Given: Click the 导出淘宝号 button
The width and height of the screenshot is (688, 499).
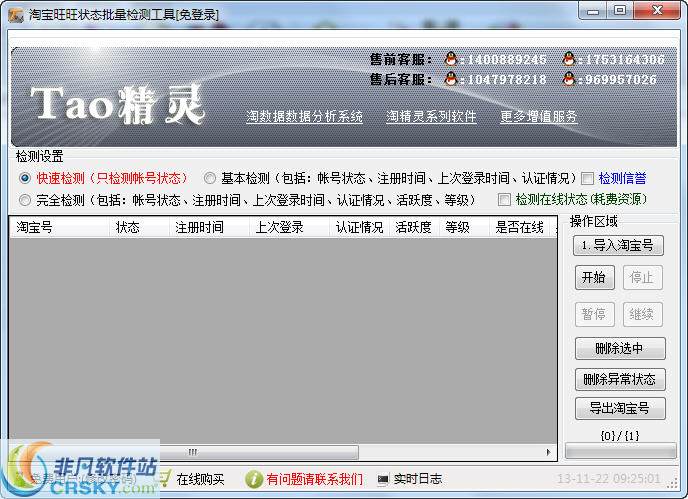Looking at the screenshot, I should click(620, 408).
